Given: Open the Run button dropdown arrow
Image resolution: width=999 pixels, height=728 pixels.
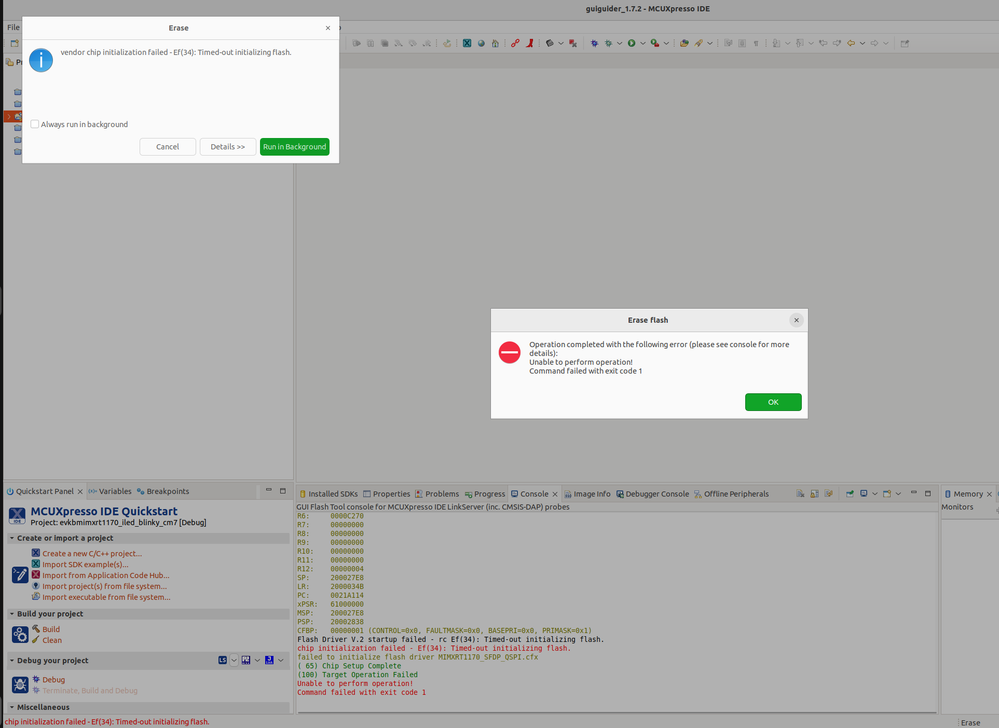Looking at the screenshot, I should [x=643, y=43].
